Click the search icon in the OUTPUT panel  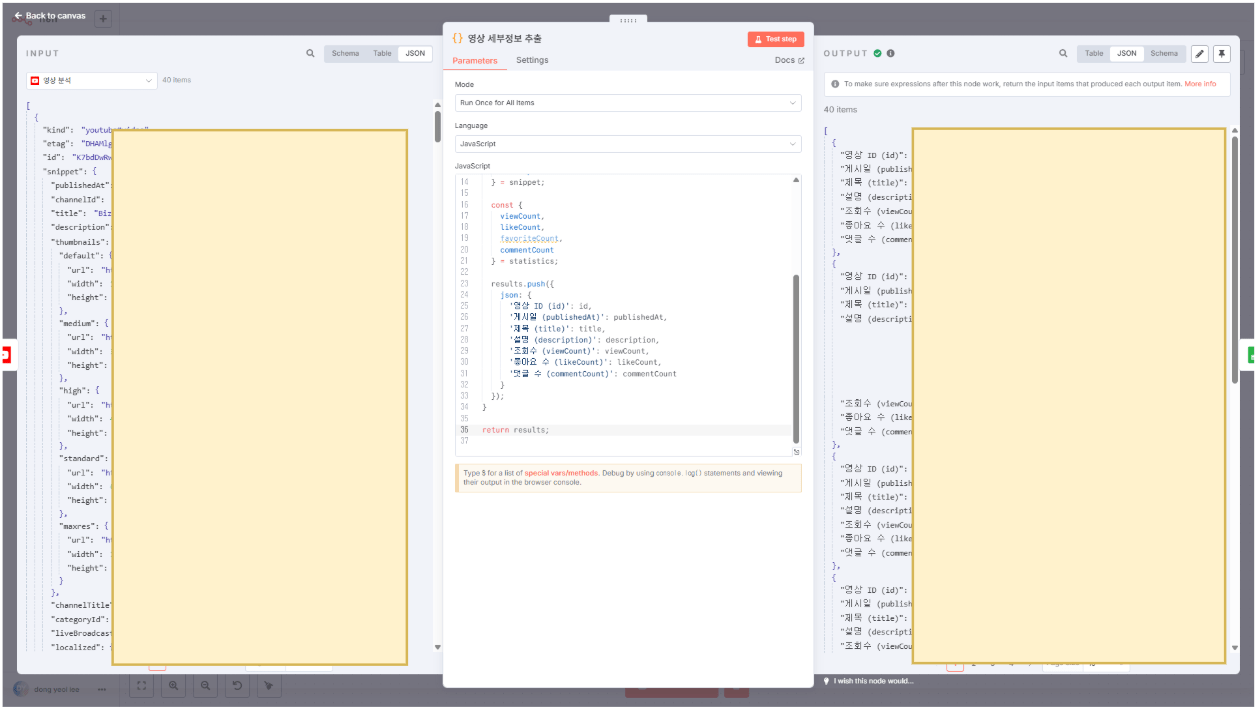click(1063, 54)
